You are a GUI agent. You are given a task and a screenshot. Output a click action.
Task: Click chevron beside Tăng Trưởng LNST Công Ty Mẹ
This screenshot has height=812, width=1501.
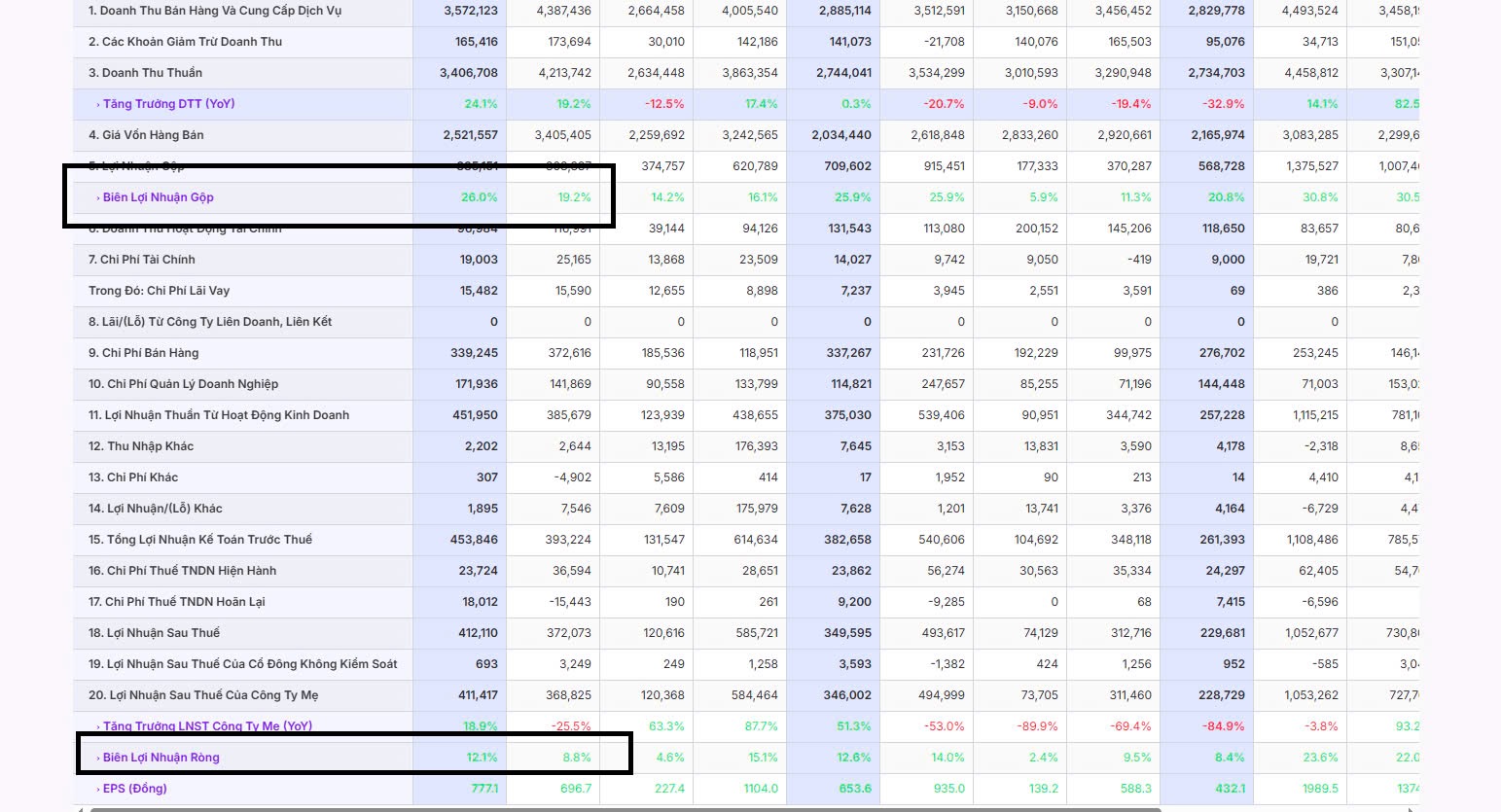pos(98,726)
